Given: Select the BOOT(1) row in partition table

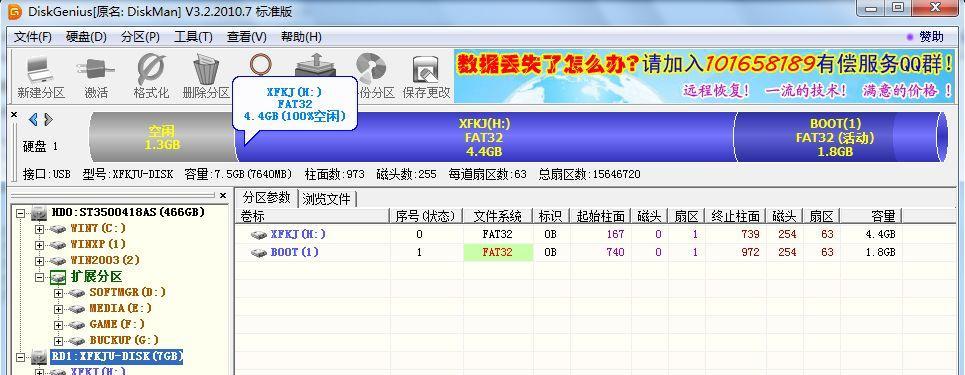Looking at the screenshot, I should pyautogui.click(x=567, y=252).
